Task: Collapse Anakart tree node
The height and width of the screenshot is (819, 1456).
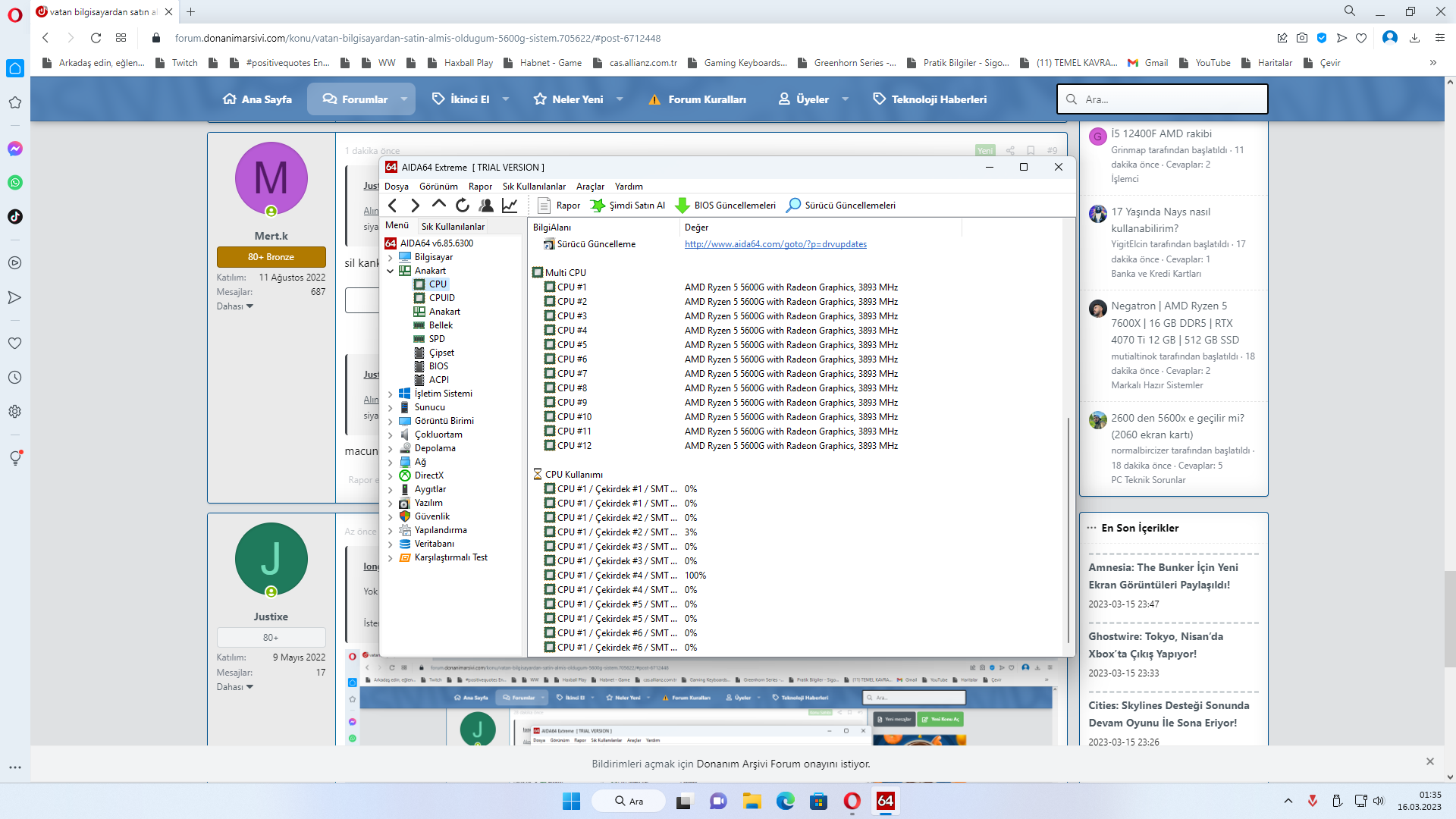Action: point(391,271)
